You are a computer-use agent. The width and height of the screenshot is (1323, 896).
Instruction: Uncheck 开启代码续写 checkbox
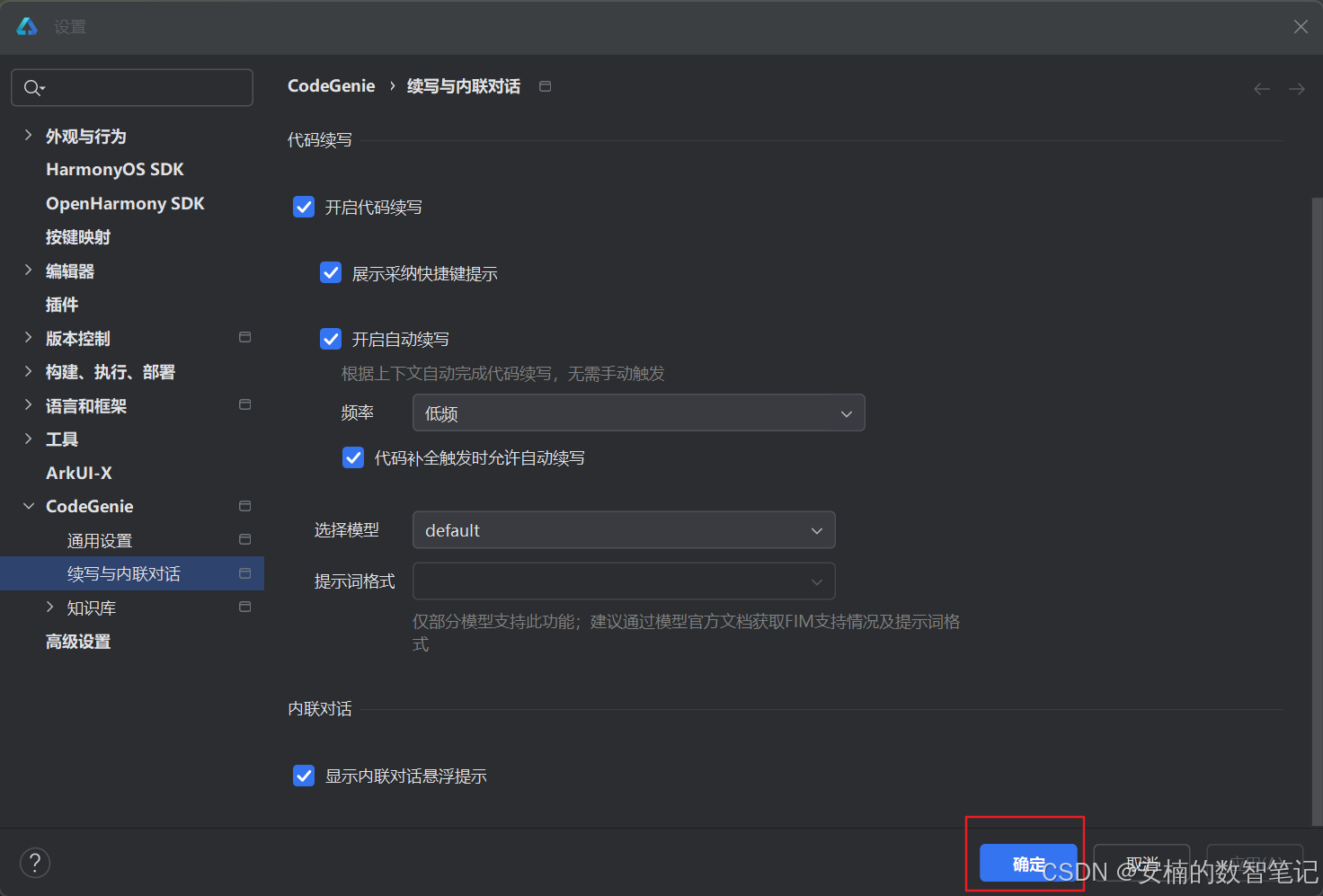click(304, 207)
